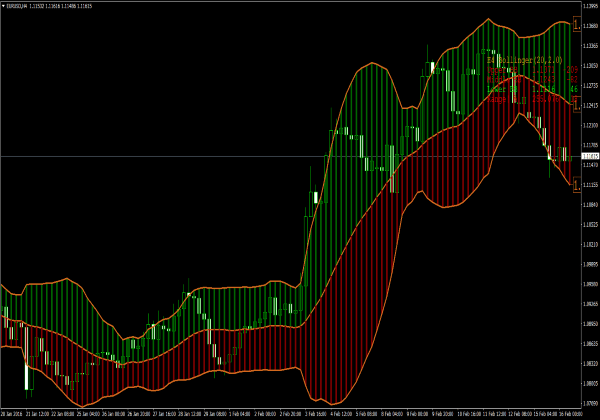Viewport: 600px width, 420px height.
Task: Click the 5 Feb 08:00 time label
Action: tap(366, 414)
